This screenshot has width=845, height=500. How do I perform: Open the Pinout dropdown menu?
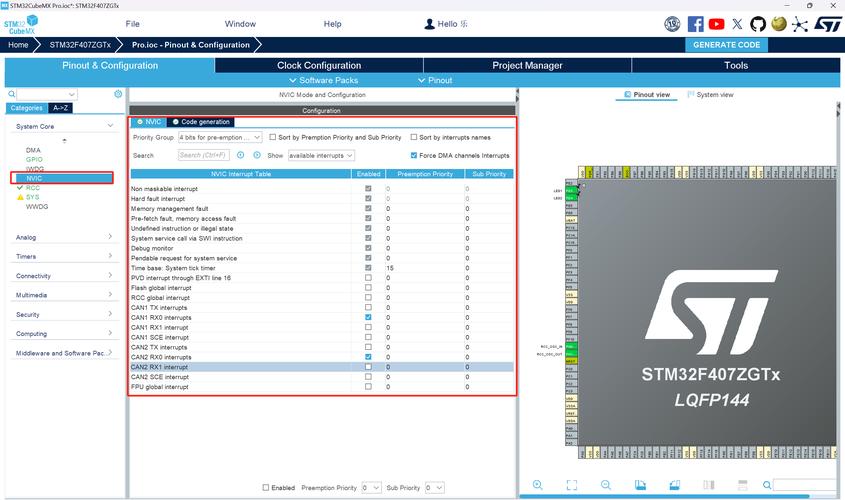(x=435, y=80)
